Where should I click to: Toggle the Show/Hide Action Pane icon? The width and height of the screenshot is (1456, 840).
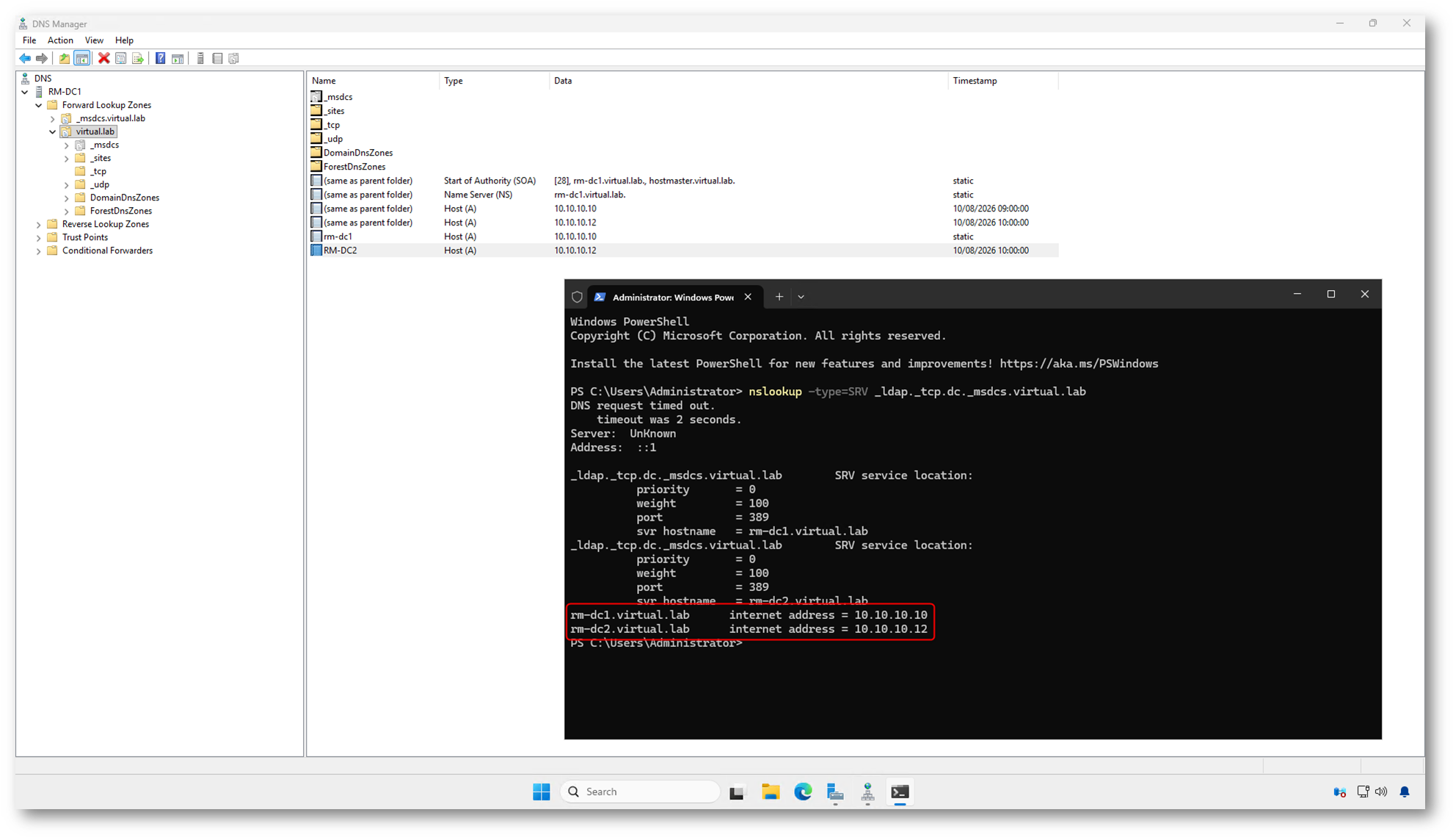[178, 58]
